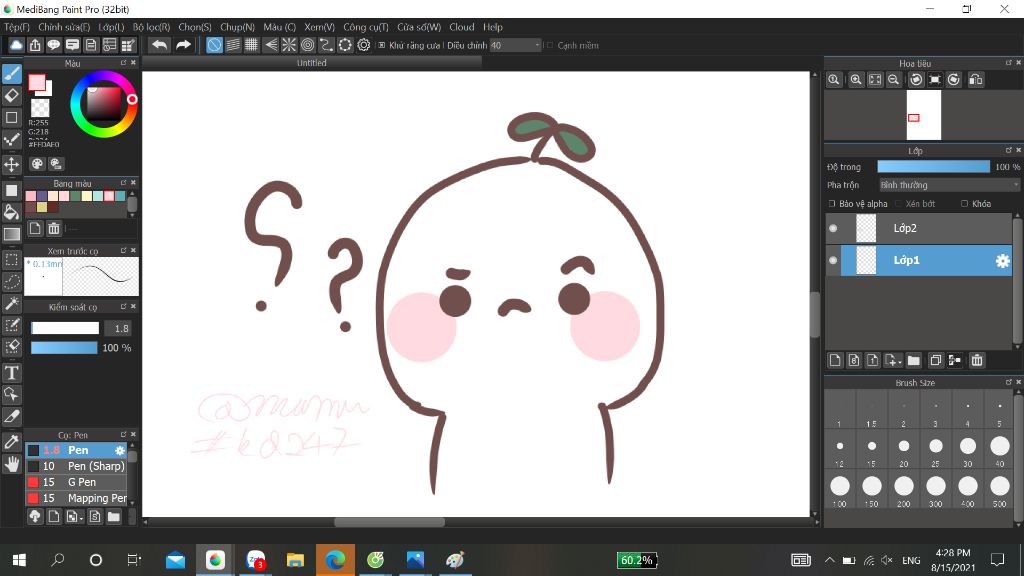The image size is (1024, 576).
Task: Select the Hand pan tool
Action: click(x=12, y=464)
